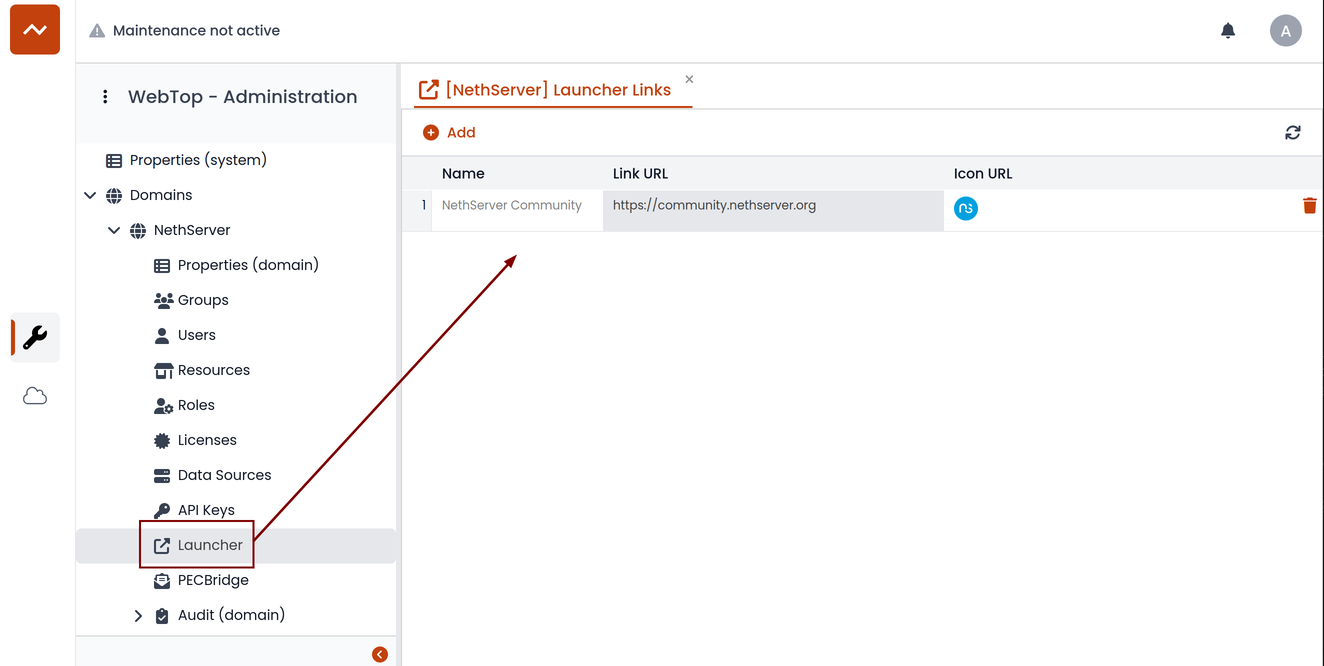Click the https://community.nethserver.org URL cell
Screen dimensions: 1324x666
(x=773, y=210)
